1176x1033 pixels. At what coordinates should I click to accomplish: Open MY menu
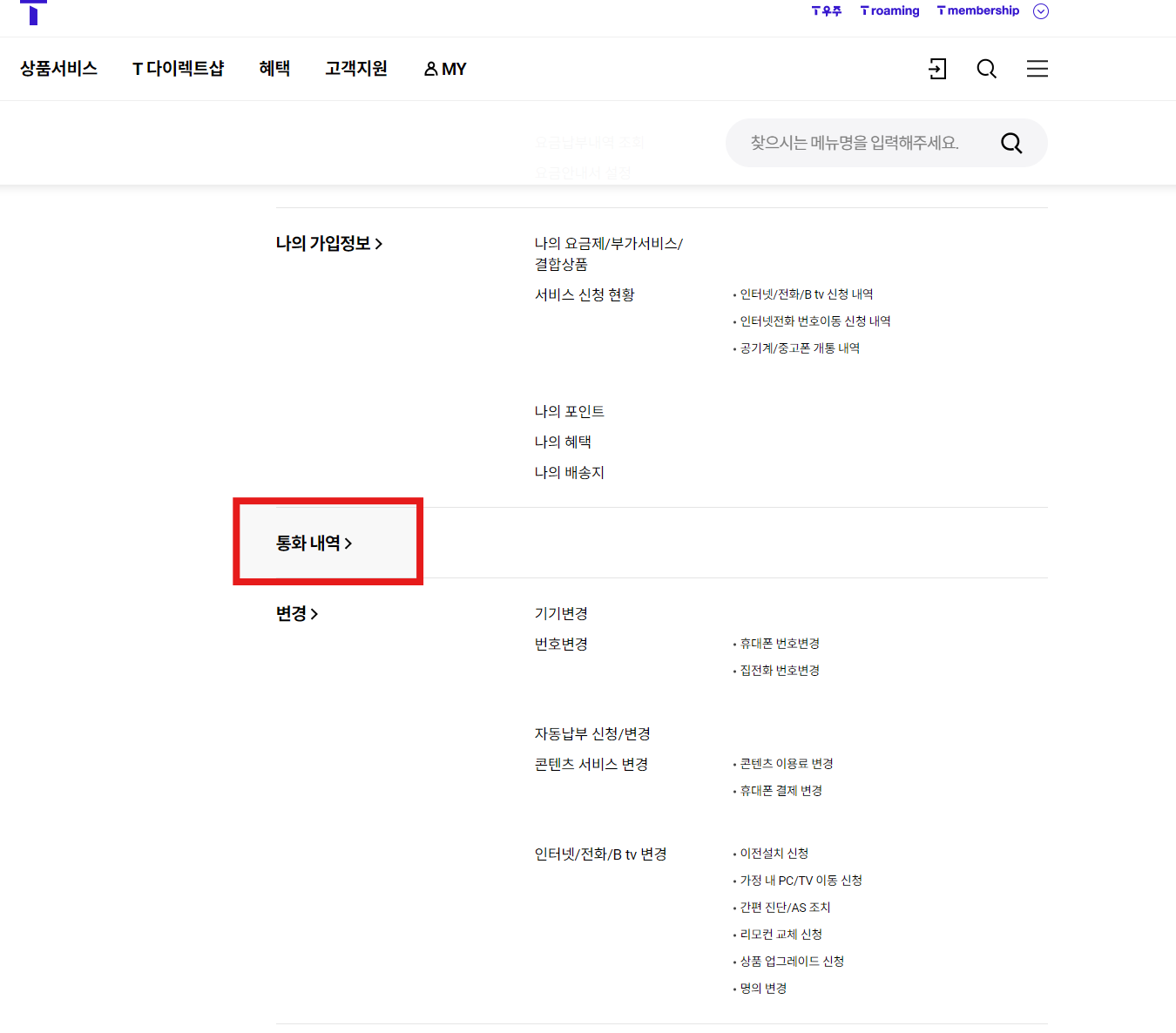point(445,69)
